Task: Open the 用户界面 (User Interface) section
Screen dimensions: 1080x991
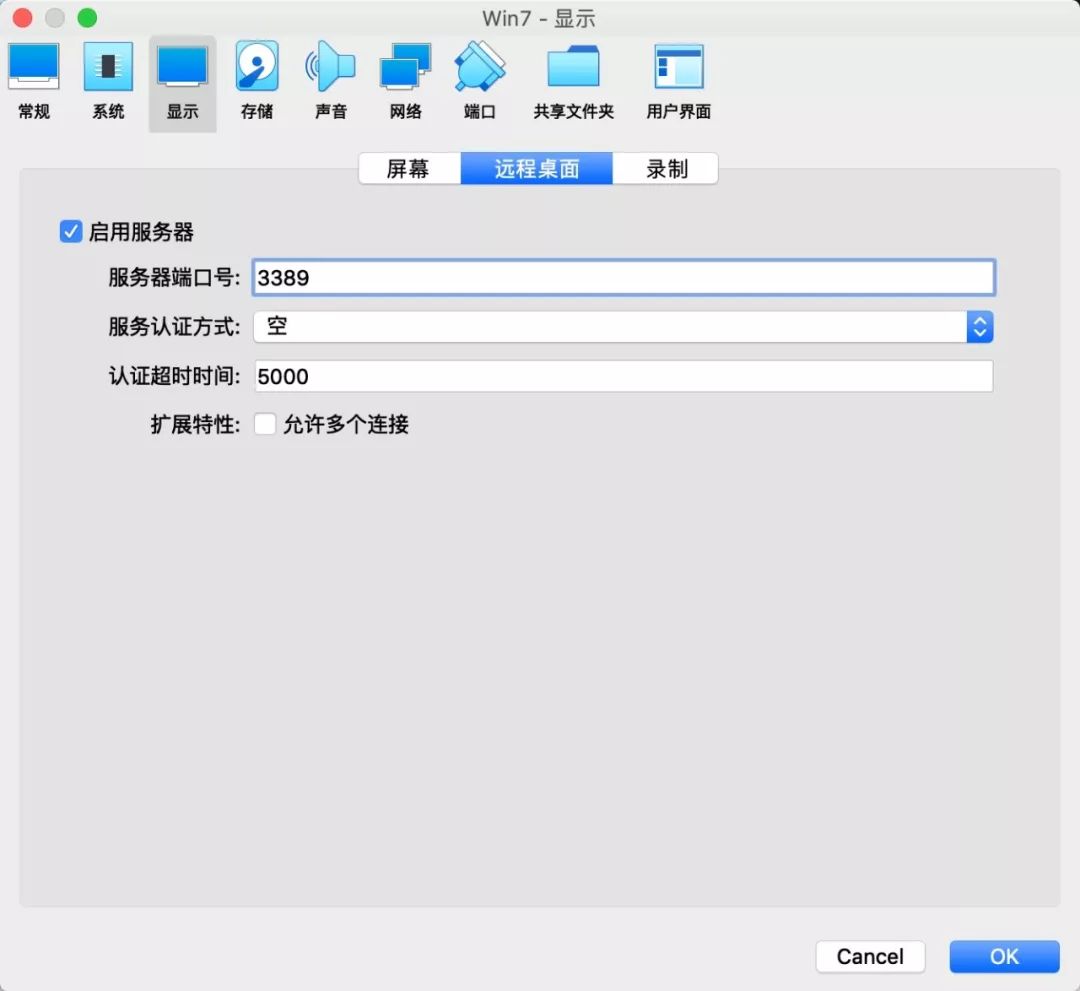Action: (678, 81)
